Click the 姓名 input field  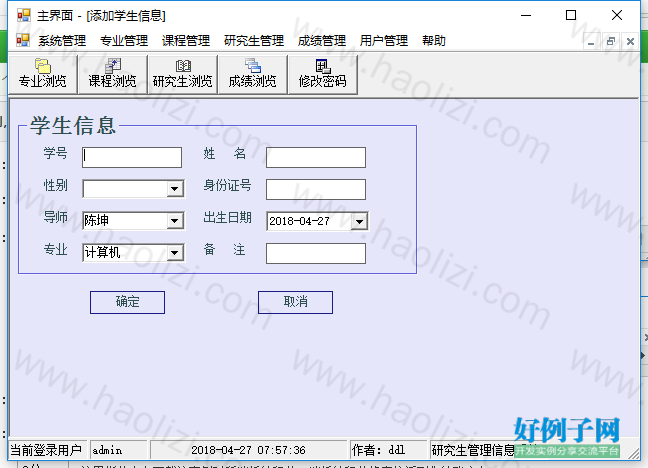point(316,158)
